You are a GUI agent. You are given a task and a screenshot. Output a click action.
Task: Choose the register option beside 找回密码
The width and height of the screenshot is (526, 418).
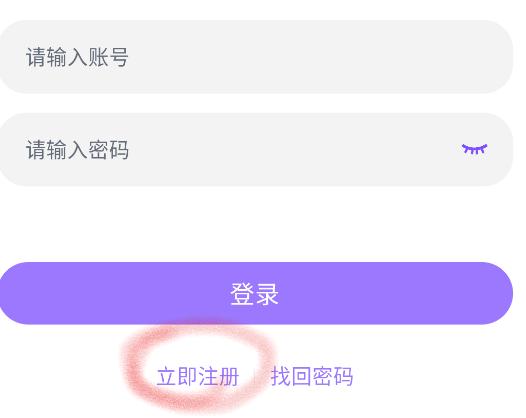point(198,377)
